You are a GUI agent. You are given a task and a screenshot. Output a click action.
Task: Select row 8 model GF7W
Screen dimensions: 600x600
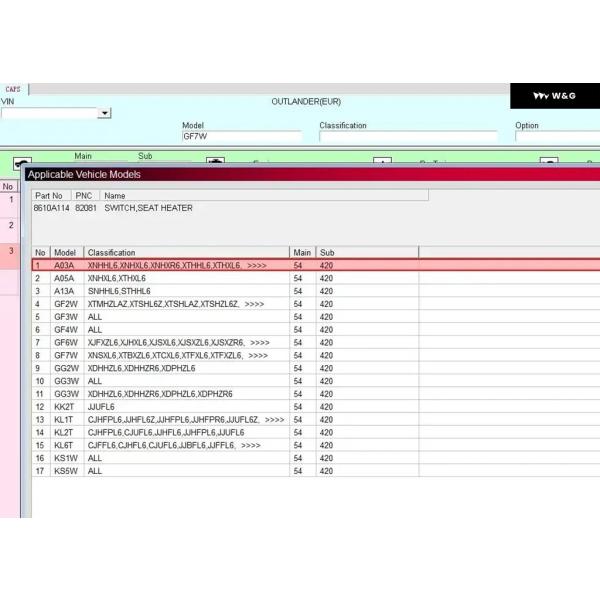tap(66, 355)
